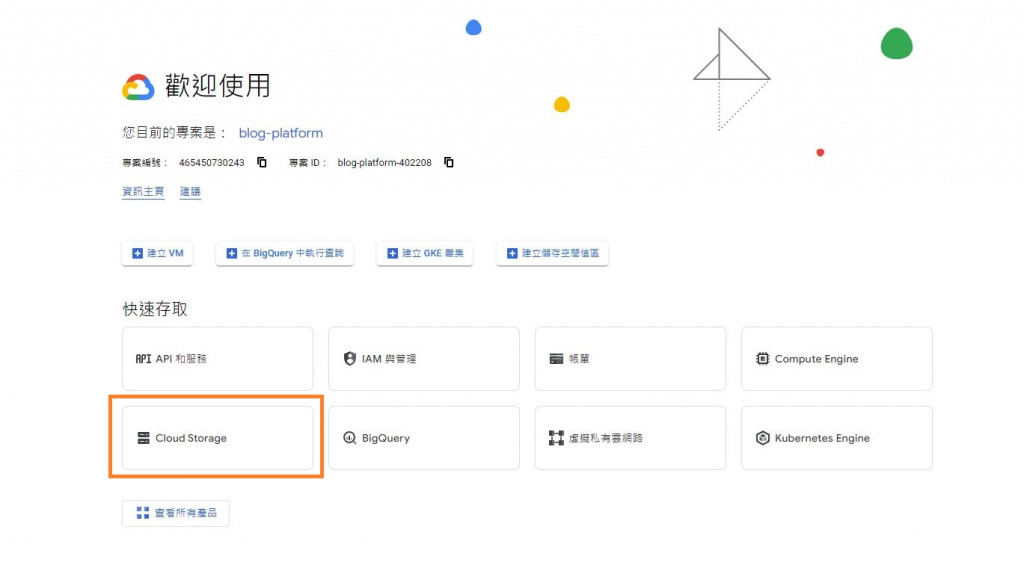Click the plus icon in 建立儲存空間值區
The width and height of the screenshot is (1024, 568).
coord(512,253)
